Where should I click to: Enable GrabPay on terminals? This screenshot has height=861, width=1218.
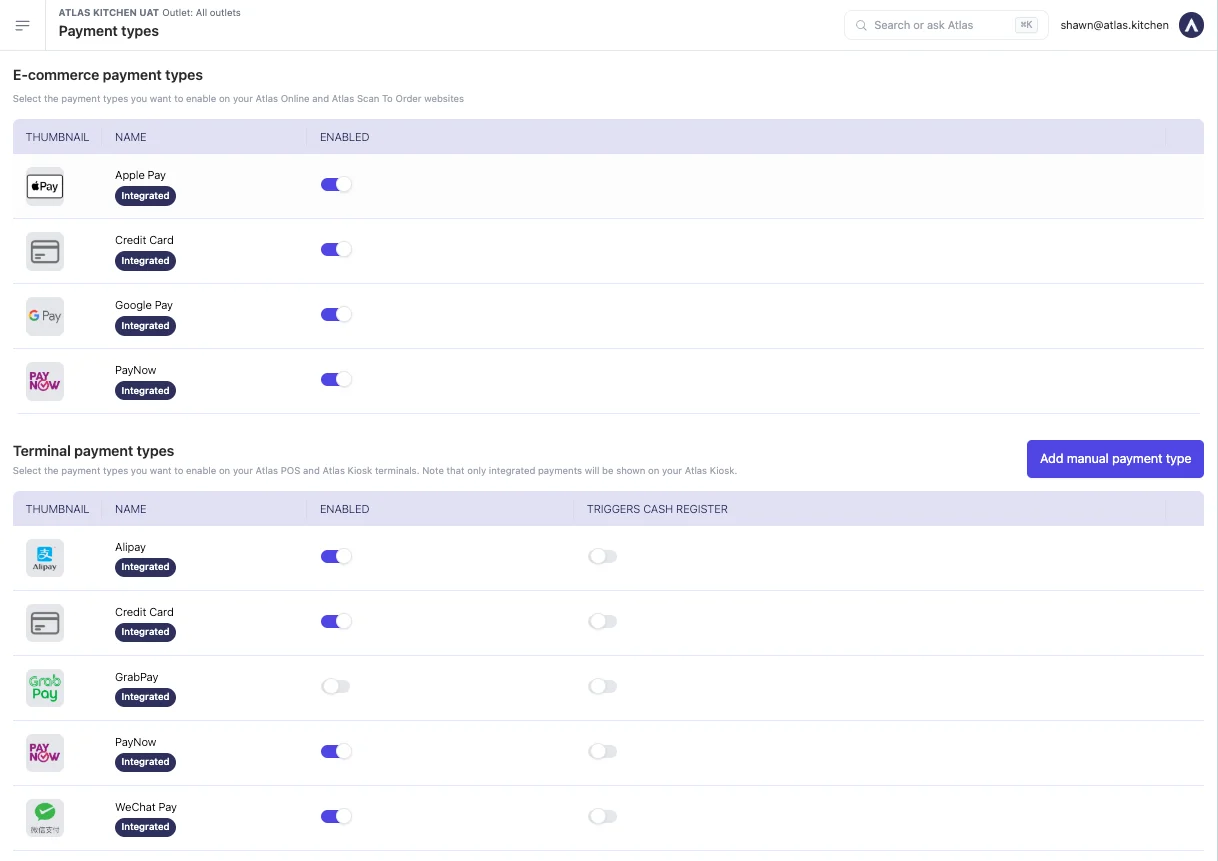coord(336,687)
